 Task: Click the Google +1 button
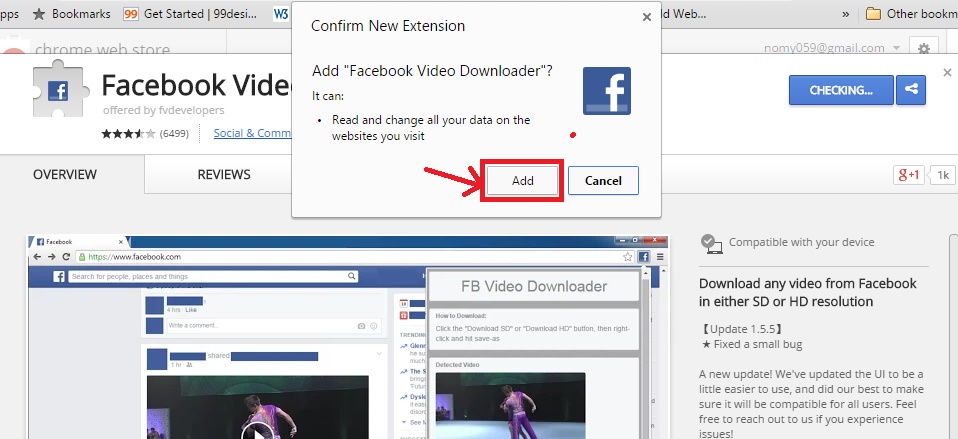(909, 175)
